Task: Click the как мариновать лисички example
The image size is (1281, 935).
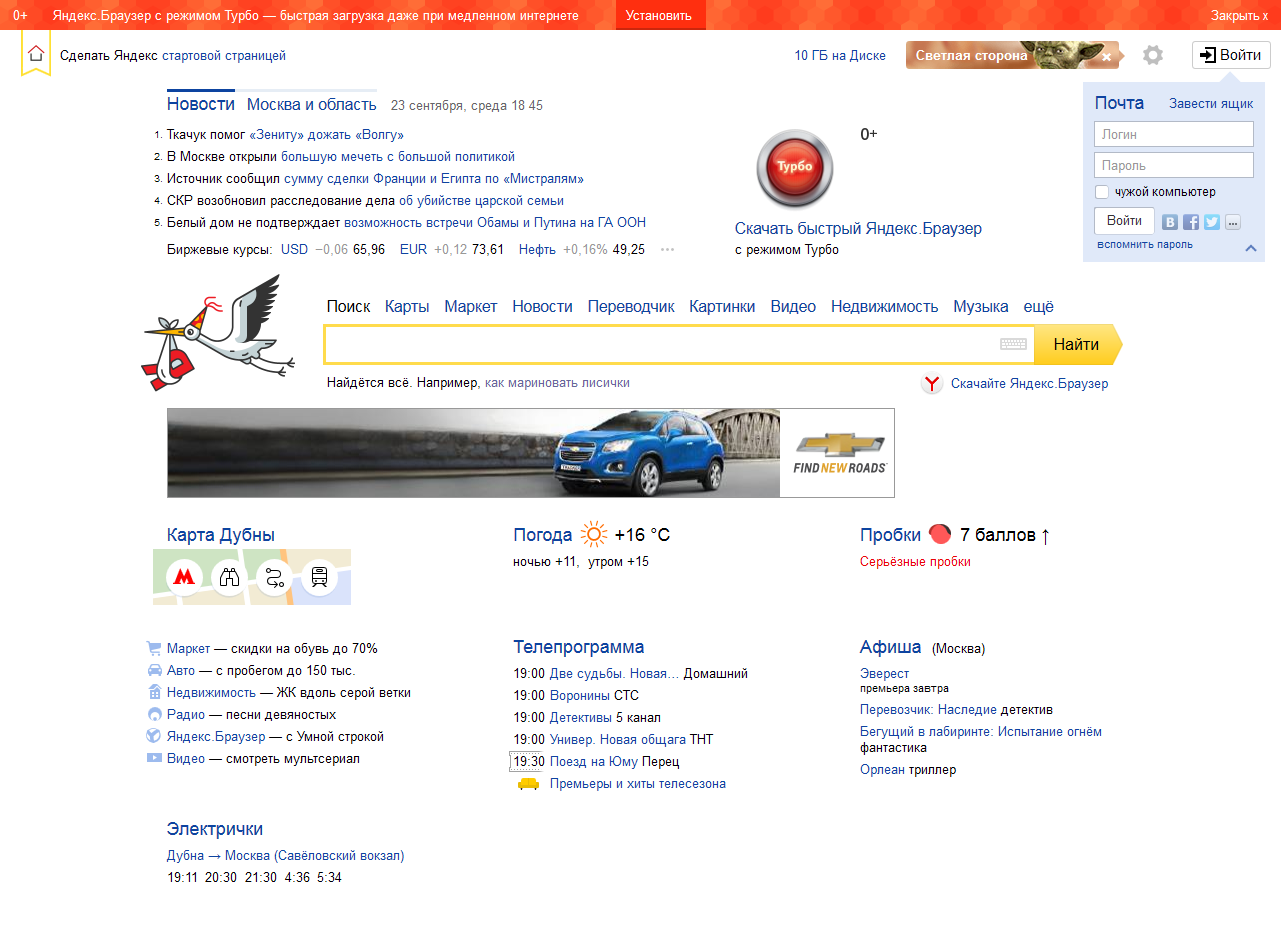Action: [557, 383]
